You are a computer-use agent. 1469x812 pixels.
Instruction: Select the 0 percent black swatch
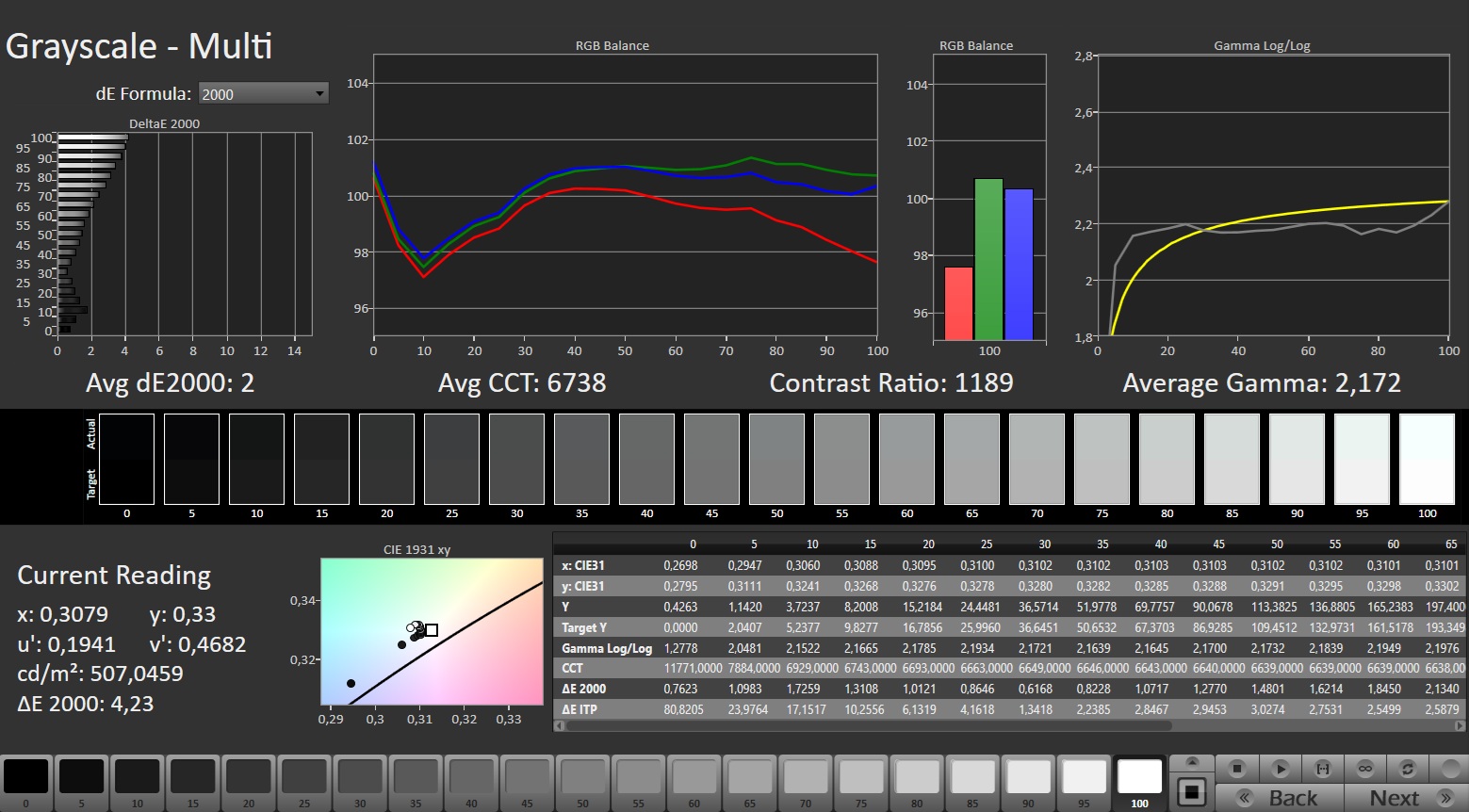[x=25, y=779]
